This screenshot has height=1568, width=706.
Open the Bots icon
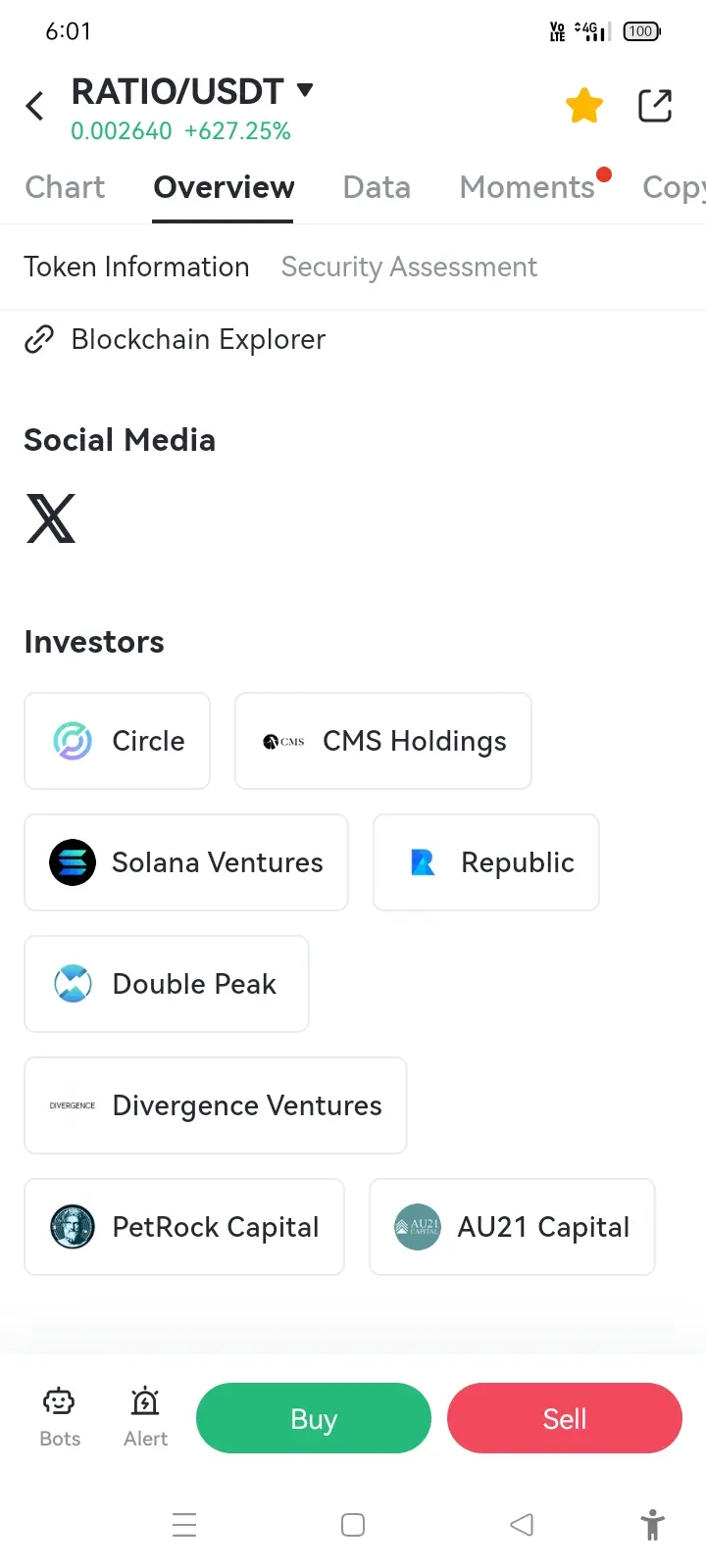pos(60,1417)
